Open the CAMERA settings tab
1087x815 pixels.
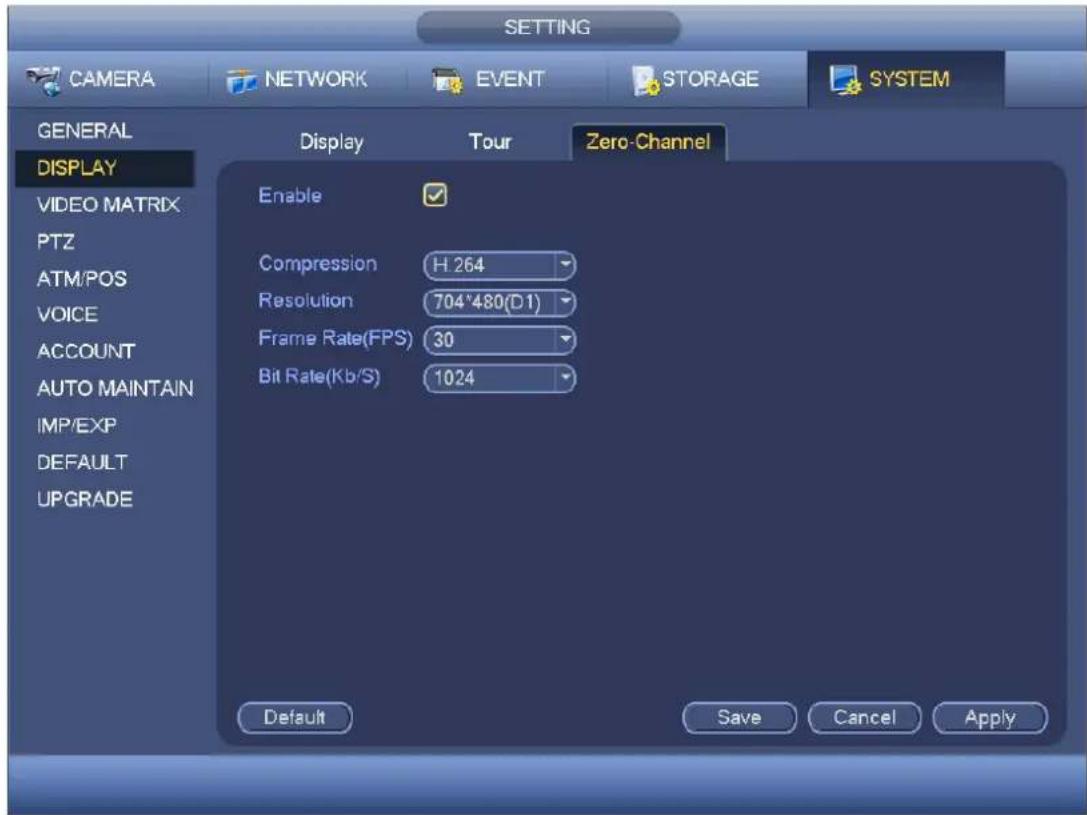pyautogui.click(x=107, y=79)
